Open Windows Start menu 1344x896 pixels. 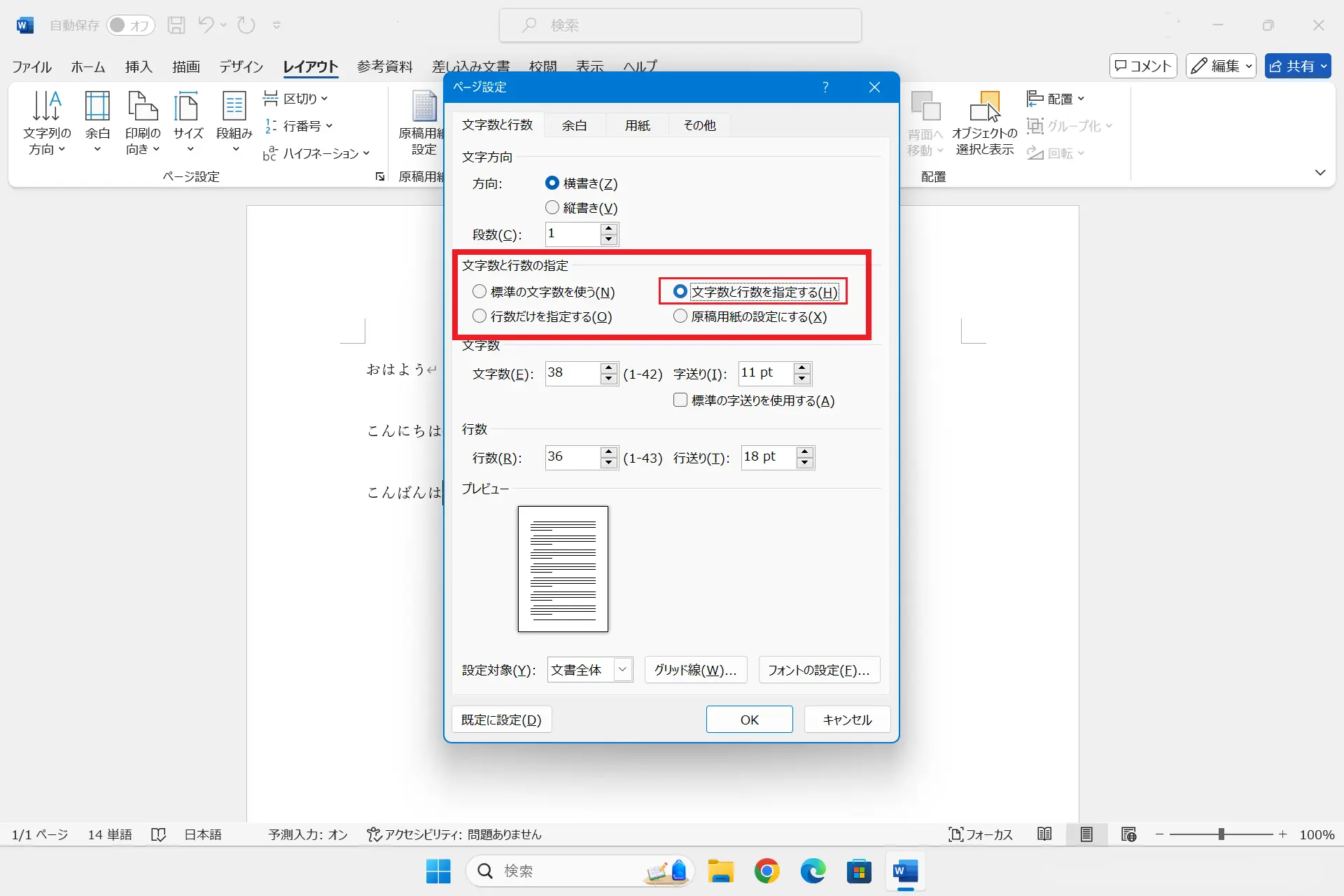(438, 871)
